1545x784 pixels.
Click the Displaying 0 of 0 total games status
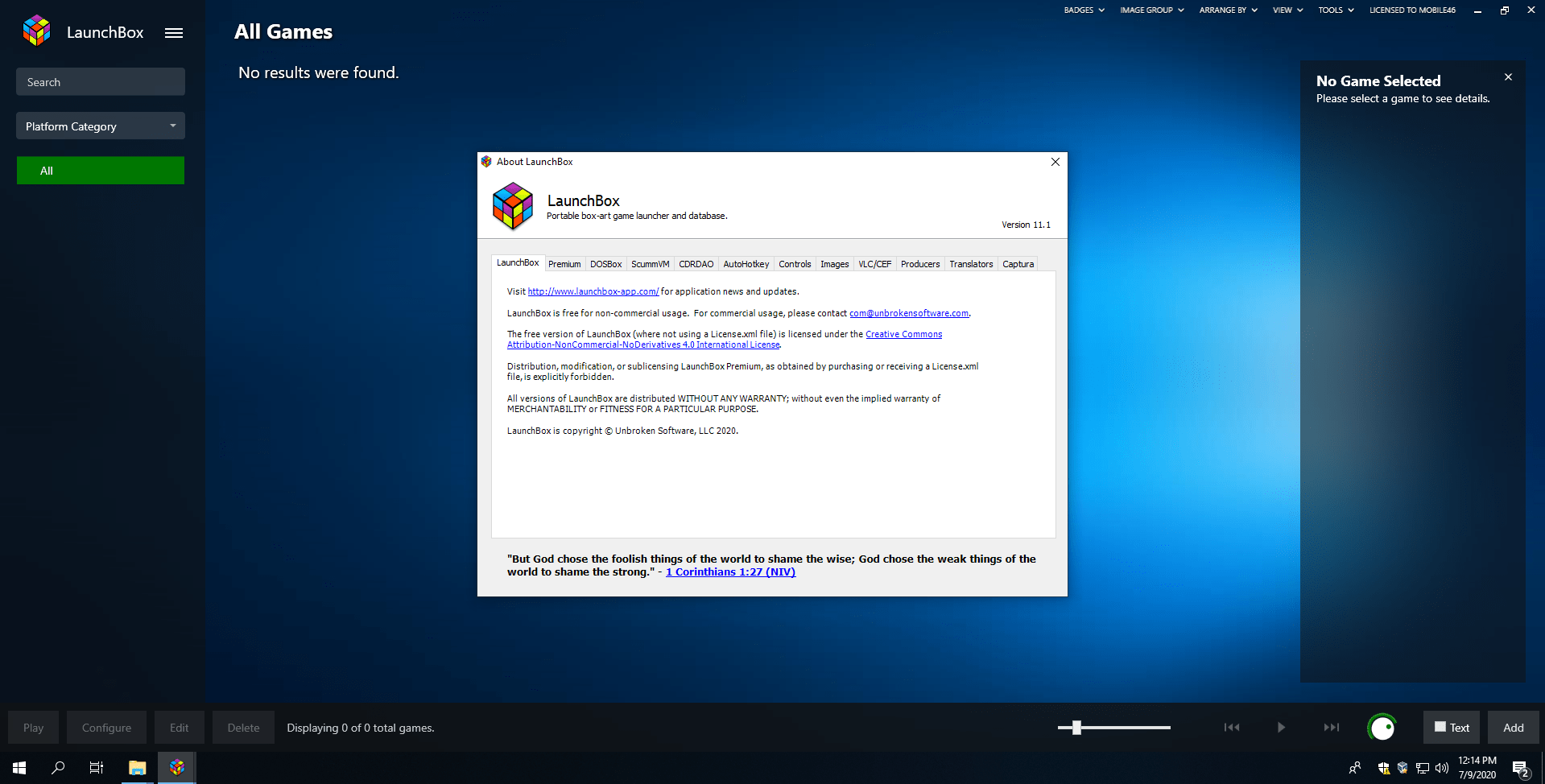[x=361, y=728]
